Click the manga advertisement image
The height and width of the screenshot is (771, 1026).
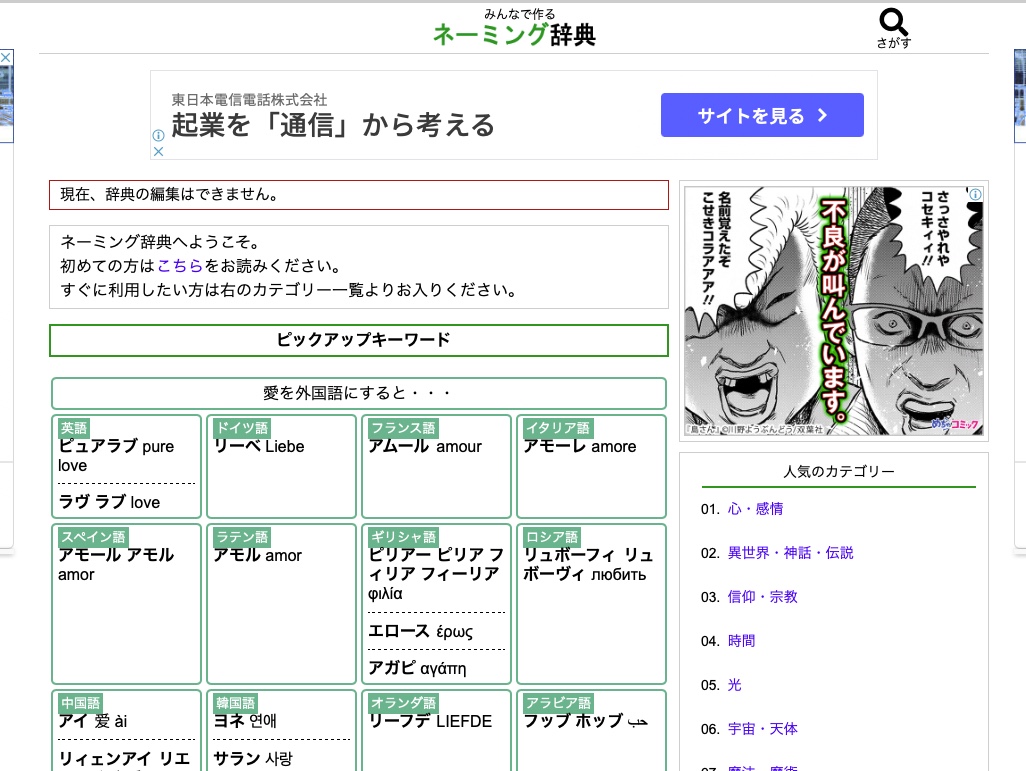click(x=836, y=310)
